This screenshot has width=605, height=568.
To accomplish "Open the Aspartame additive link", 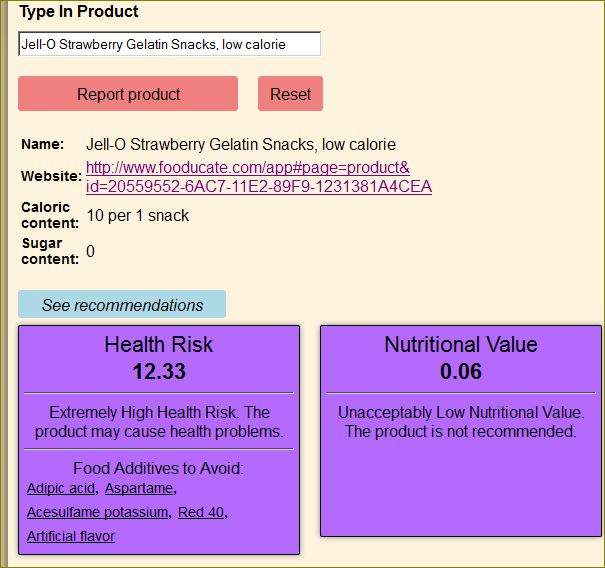I will pos(139,488).
